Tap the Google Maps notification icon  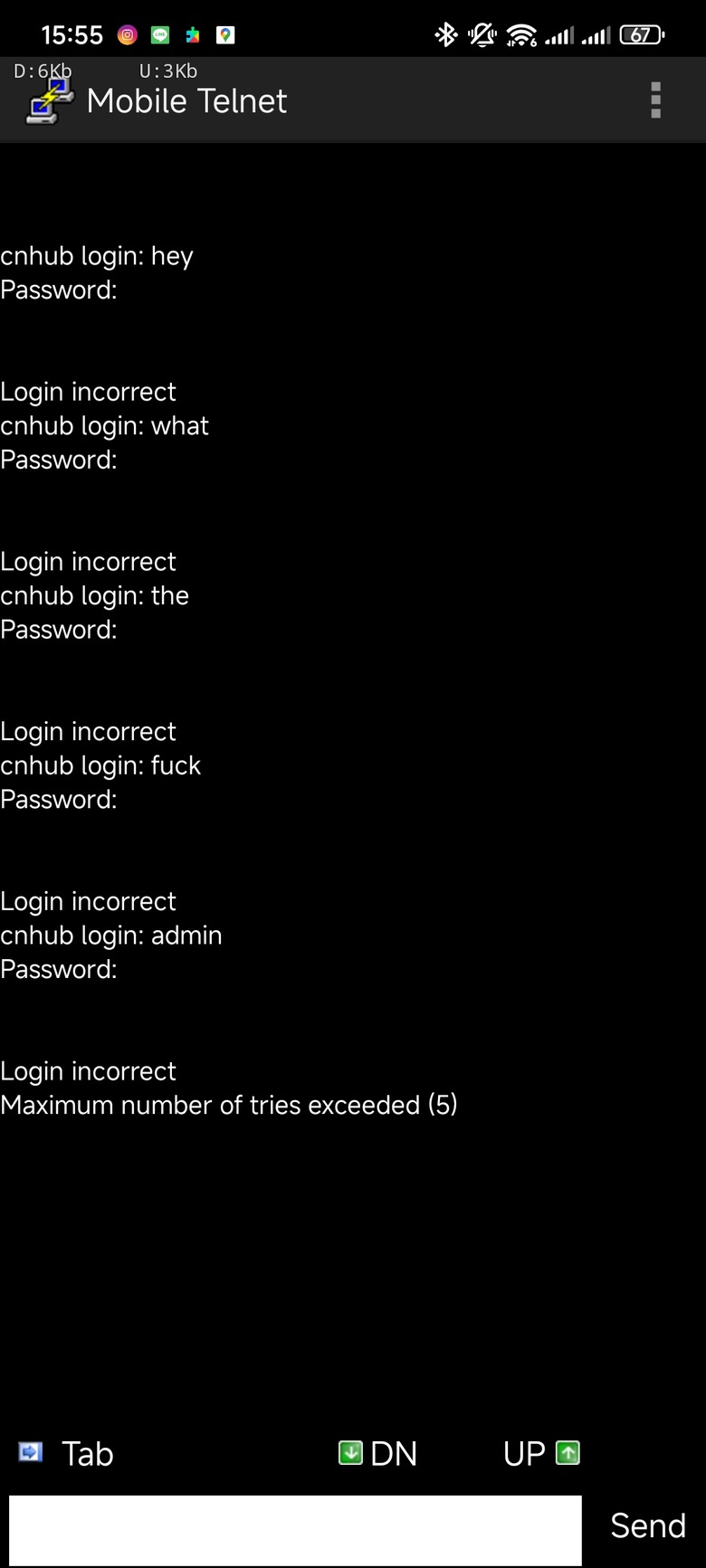[225, 35]
